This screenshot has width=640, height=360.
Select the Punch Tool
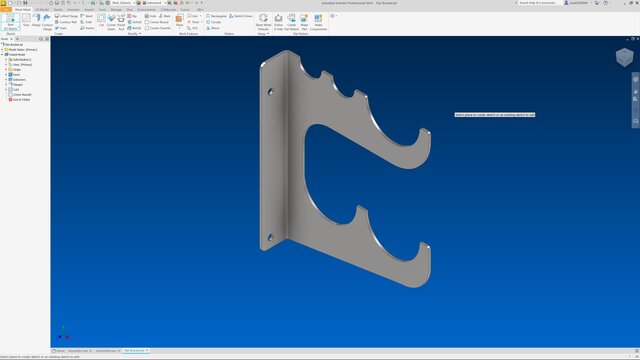pos(121,22)
